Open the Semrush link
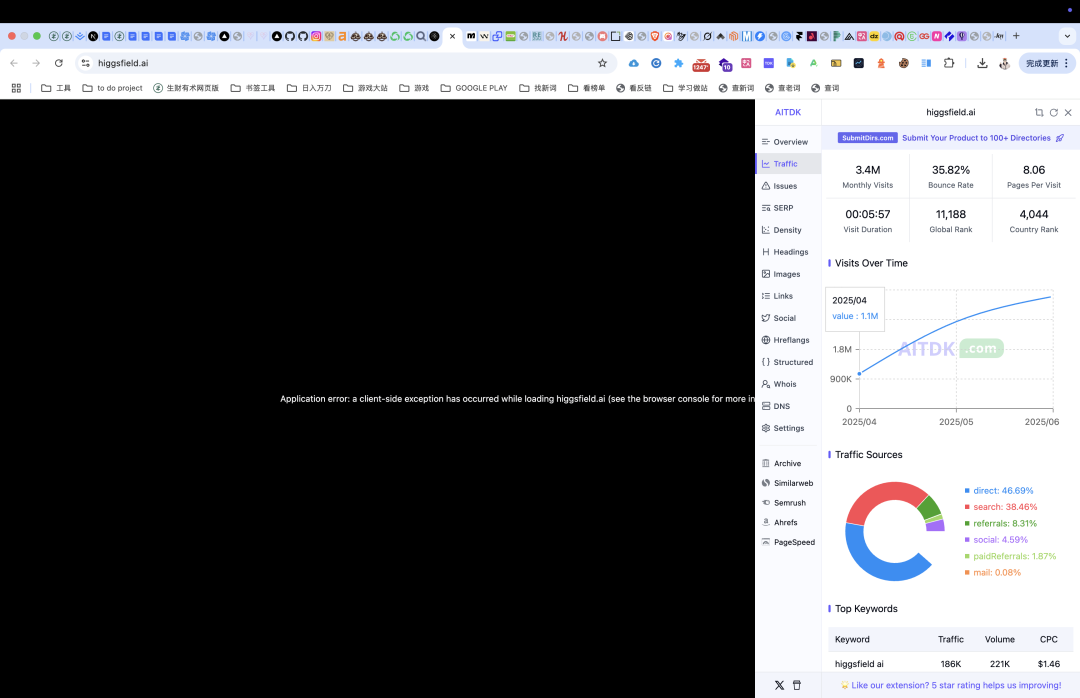This screenshot has width=1080, height=698. coord(783,503)
